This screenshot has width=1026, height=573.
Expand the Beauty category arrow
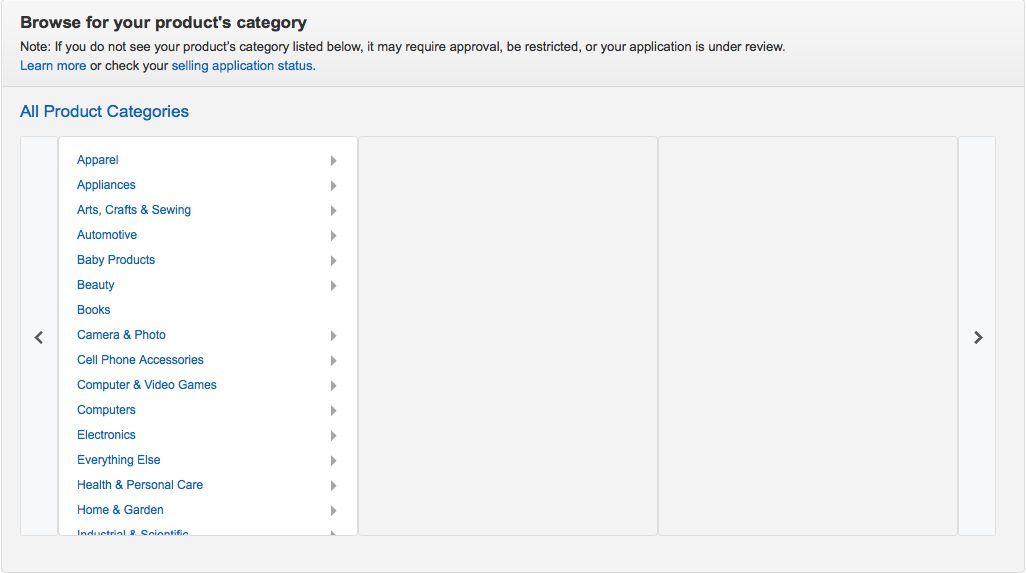(x=333, y=285)
